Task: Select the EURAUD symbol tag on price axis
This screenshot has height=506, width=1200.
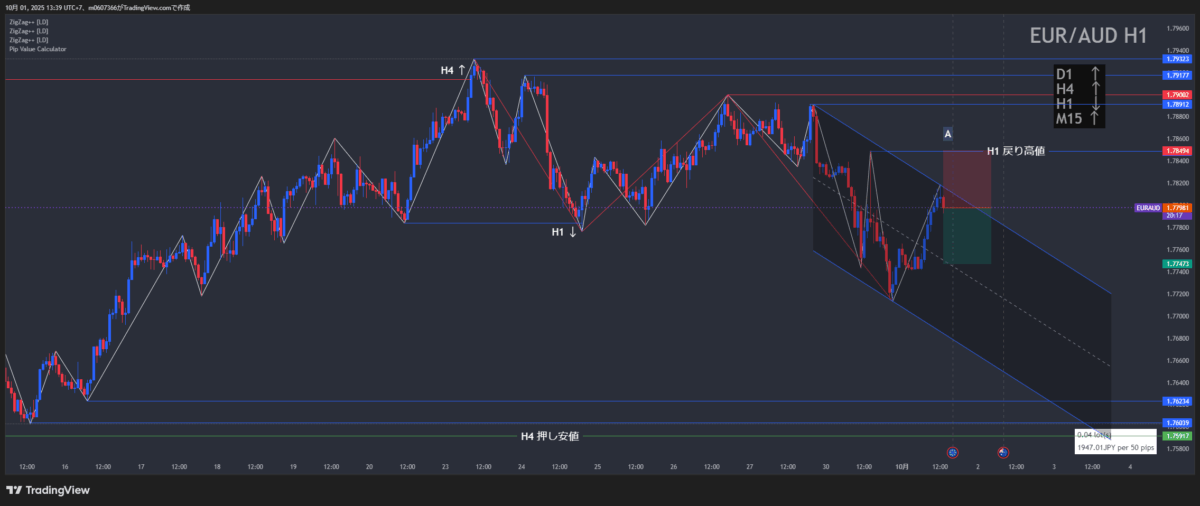Action: (x=1148, y=208)
